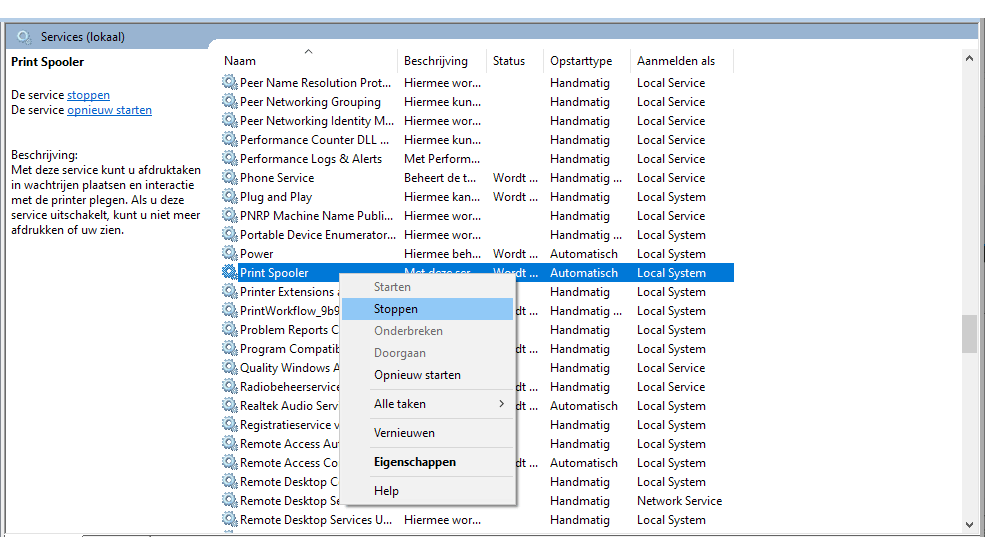Select the Performance Logs & Alerts row
The image size is (985, 554).
[477, 159]
